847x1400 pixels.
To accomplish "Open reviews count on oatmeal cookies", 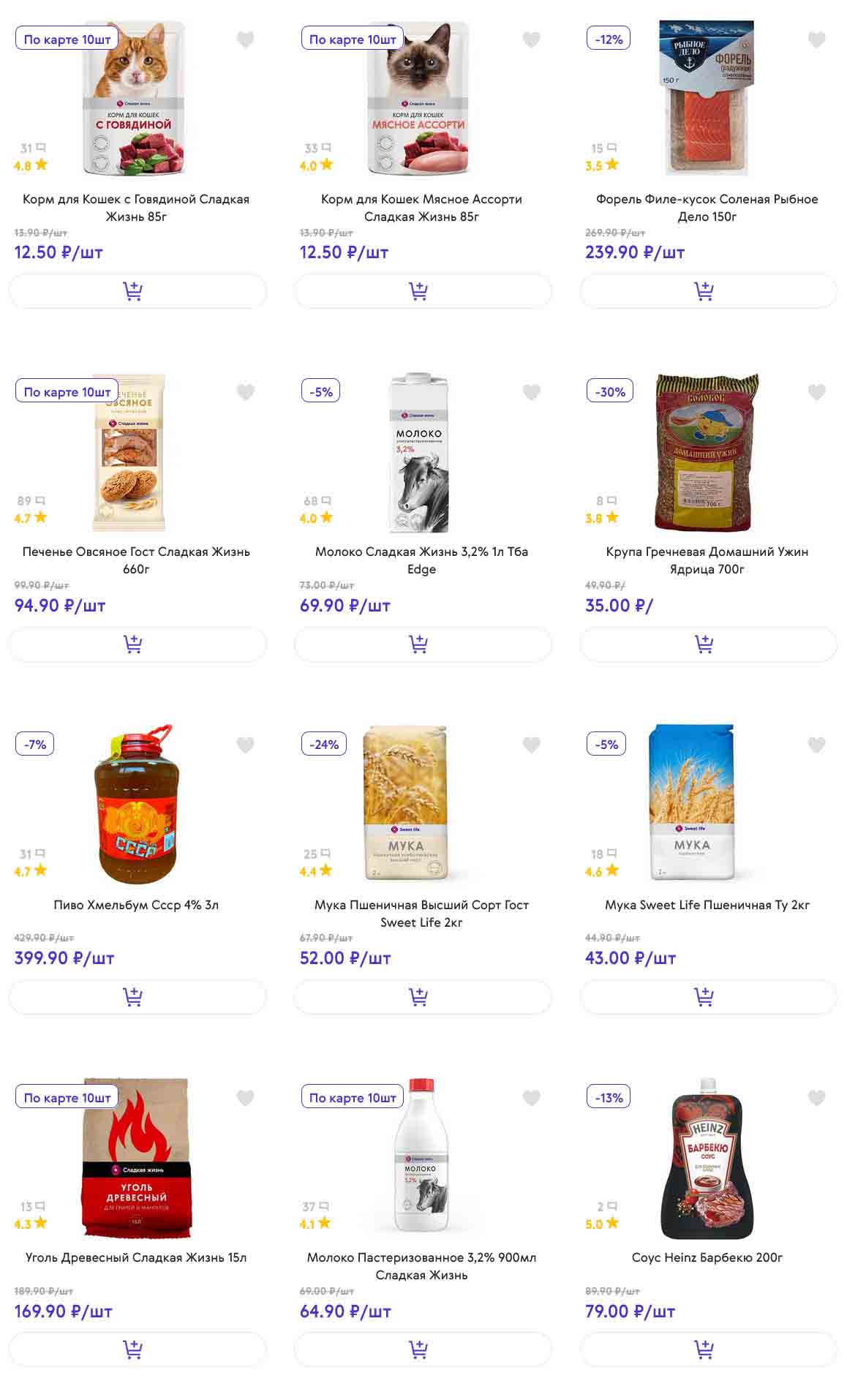I will 31,501.
